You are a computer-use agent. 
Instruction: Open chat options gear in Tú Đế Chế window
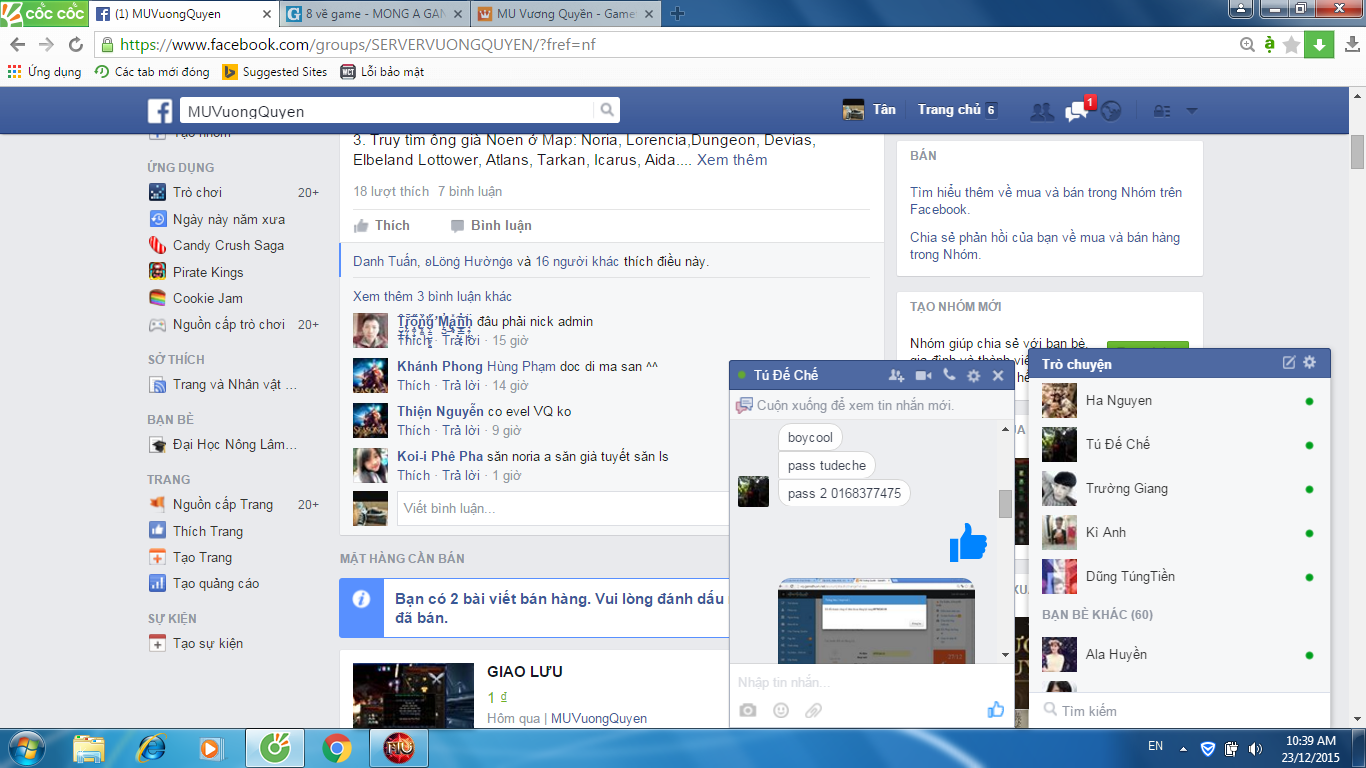[x=974, y=376]
